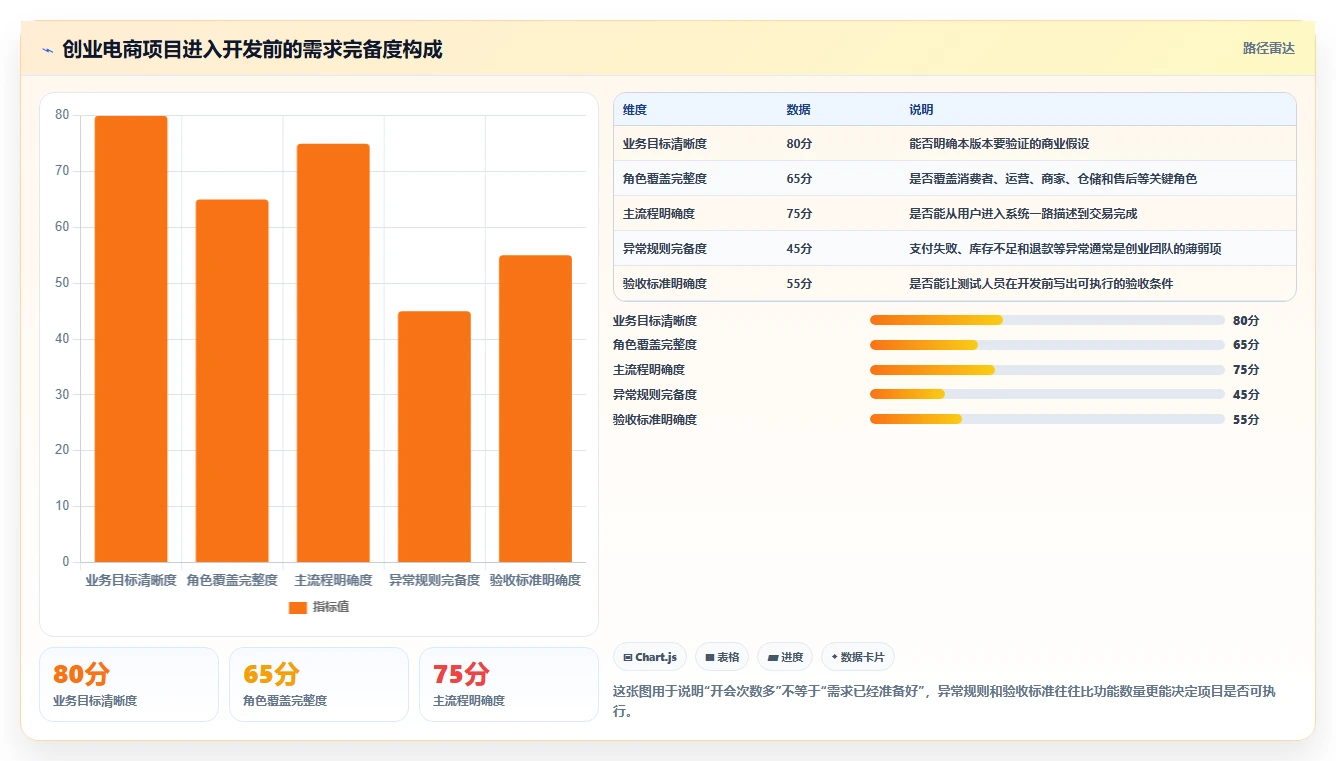Click the 数据卡片 chip
The height and width of the screenshot is (761, 1336).
click(x=858, y=657)
